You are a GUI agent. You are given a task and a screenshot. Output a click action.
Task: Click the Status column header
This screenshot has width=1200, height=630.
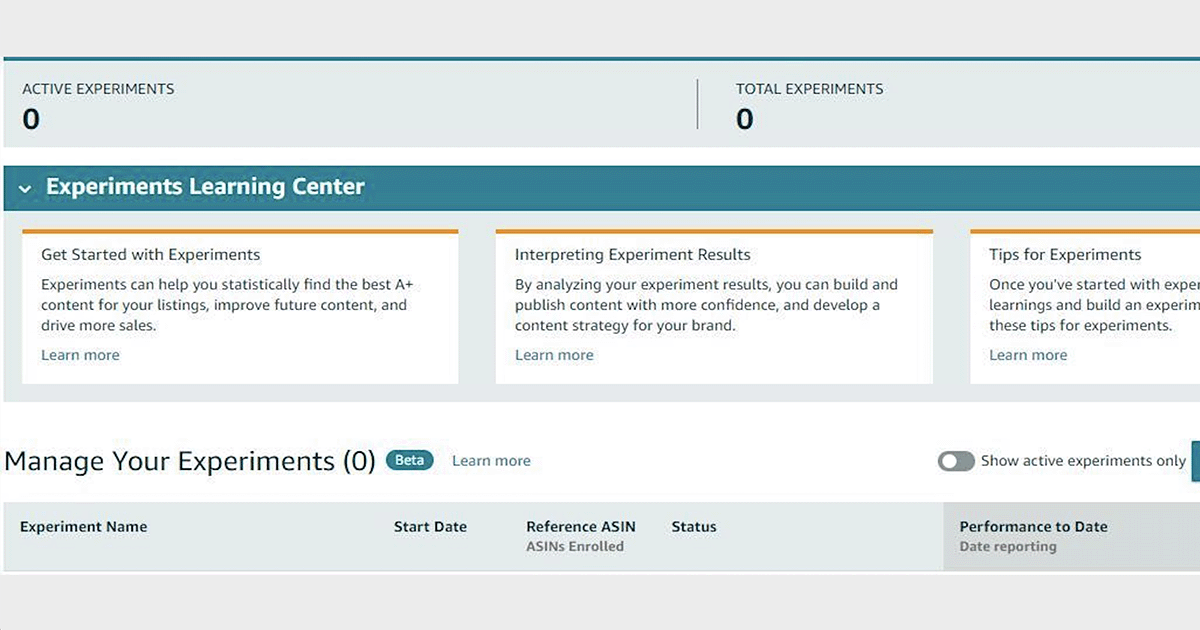click(x=694, y=527)
